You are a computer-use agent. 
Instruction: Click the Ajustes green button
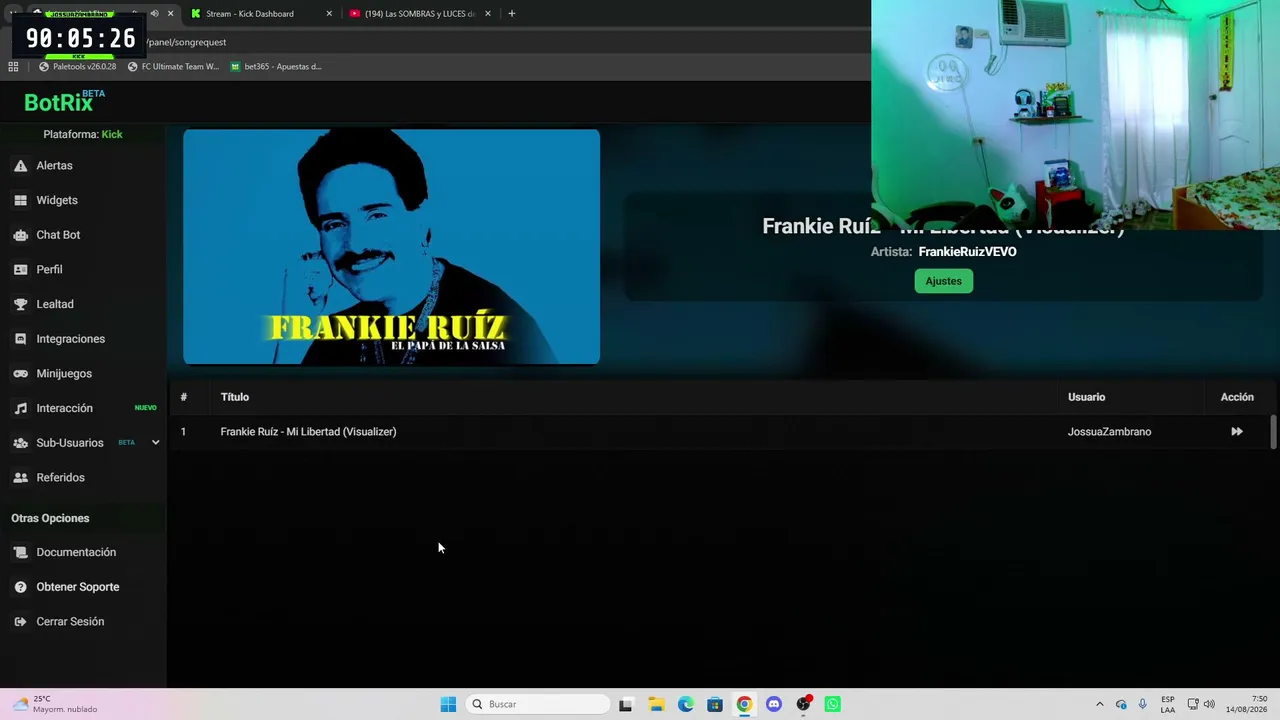(944, 281)
